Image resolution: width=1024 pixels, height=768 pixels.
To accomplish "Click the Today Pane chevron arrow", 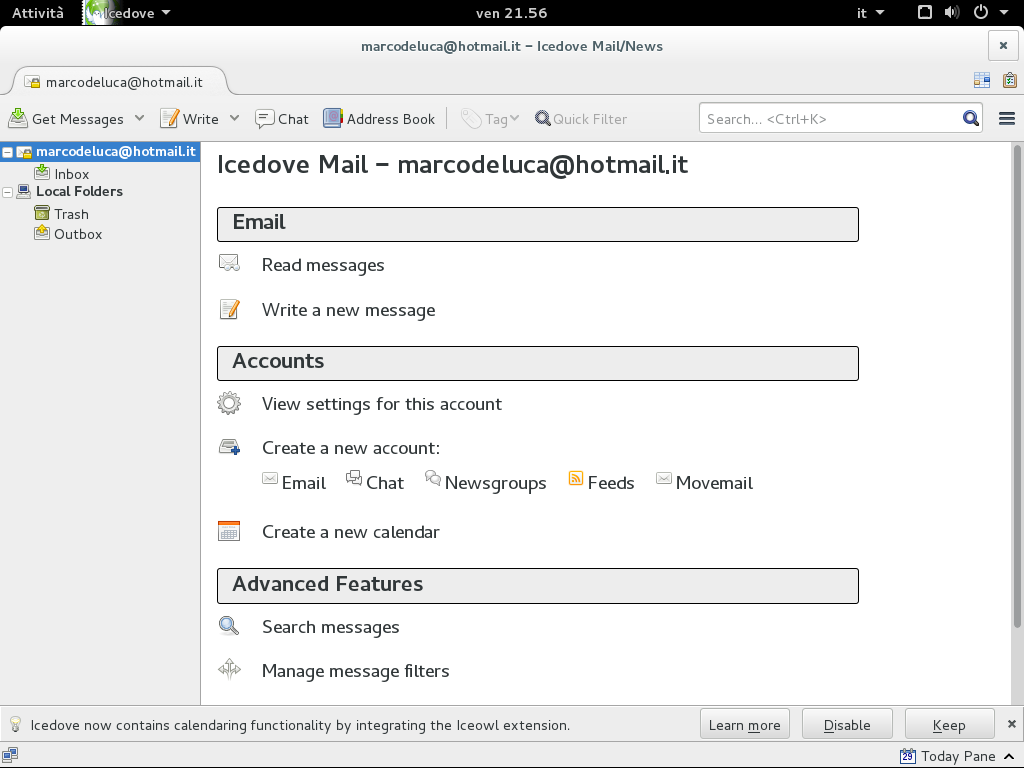I will tap(1009, 756).
